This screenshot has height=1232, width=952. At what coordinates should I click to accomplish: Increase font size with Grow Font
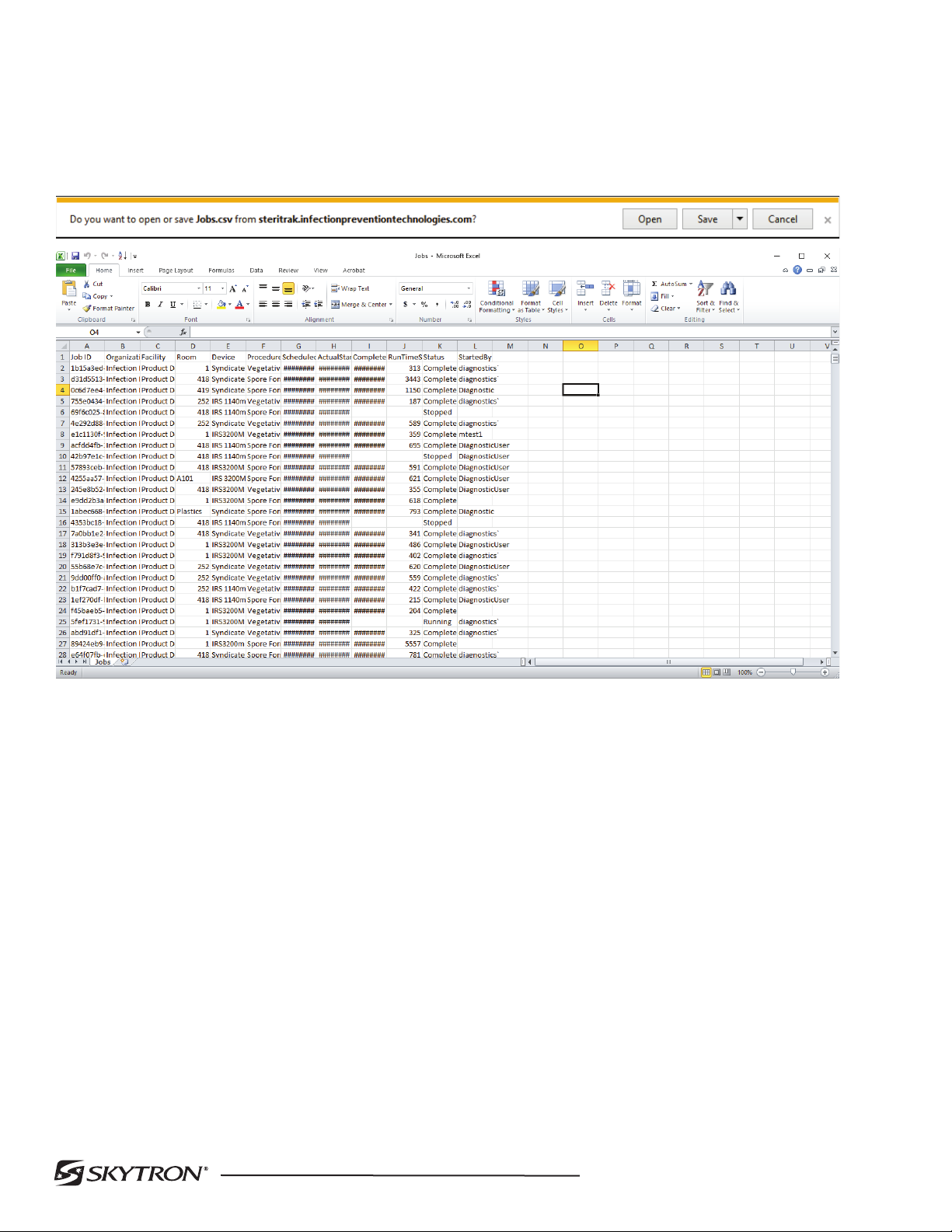[232, 288]
